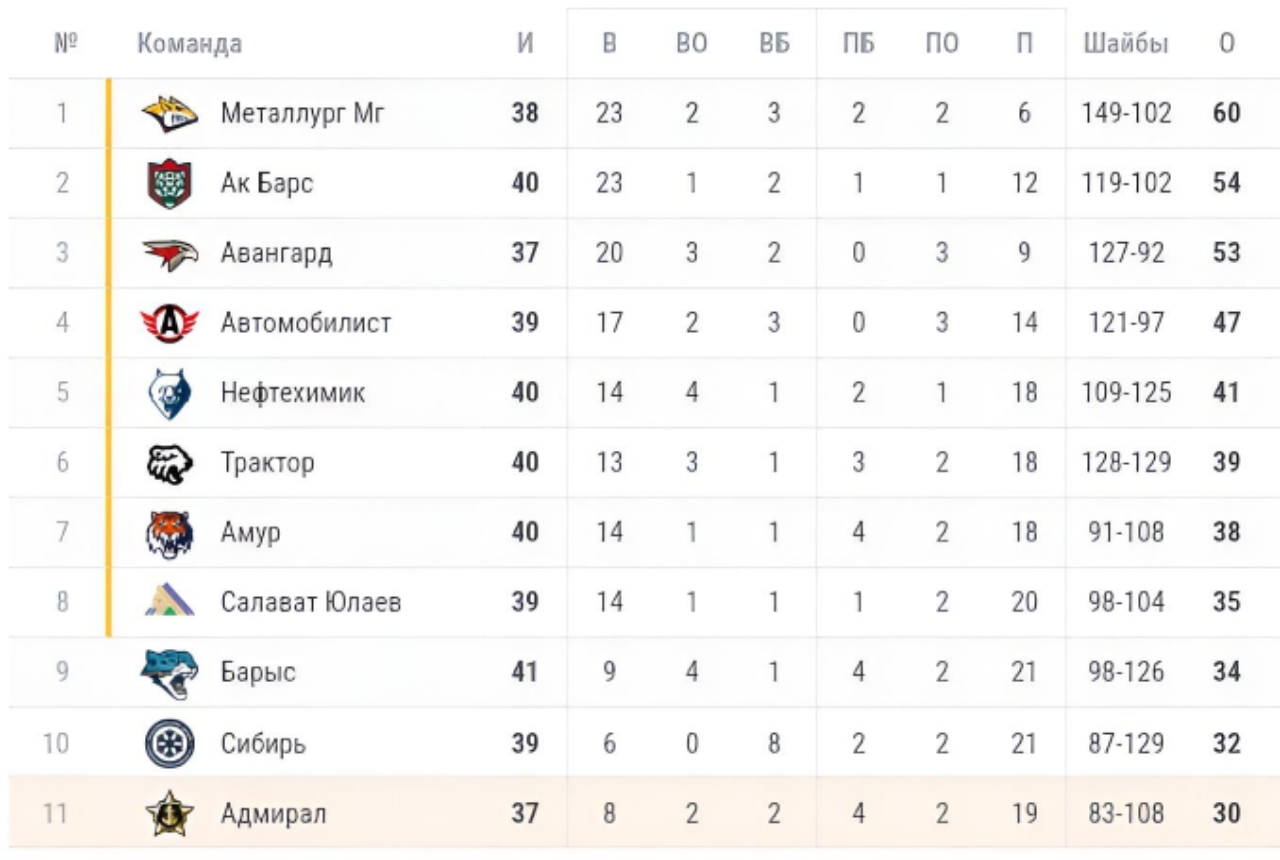Click the Сибирь snowflake logo
Screen dimensions: 1280x860
(x=169, y=744)
